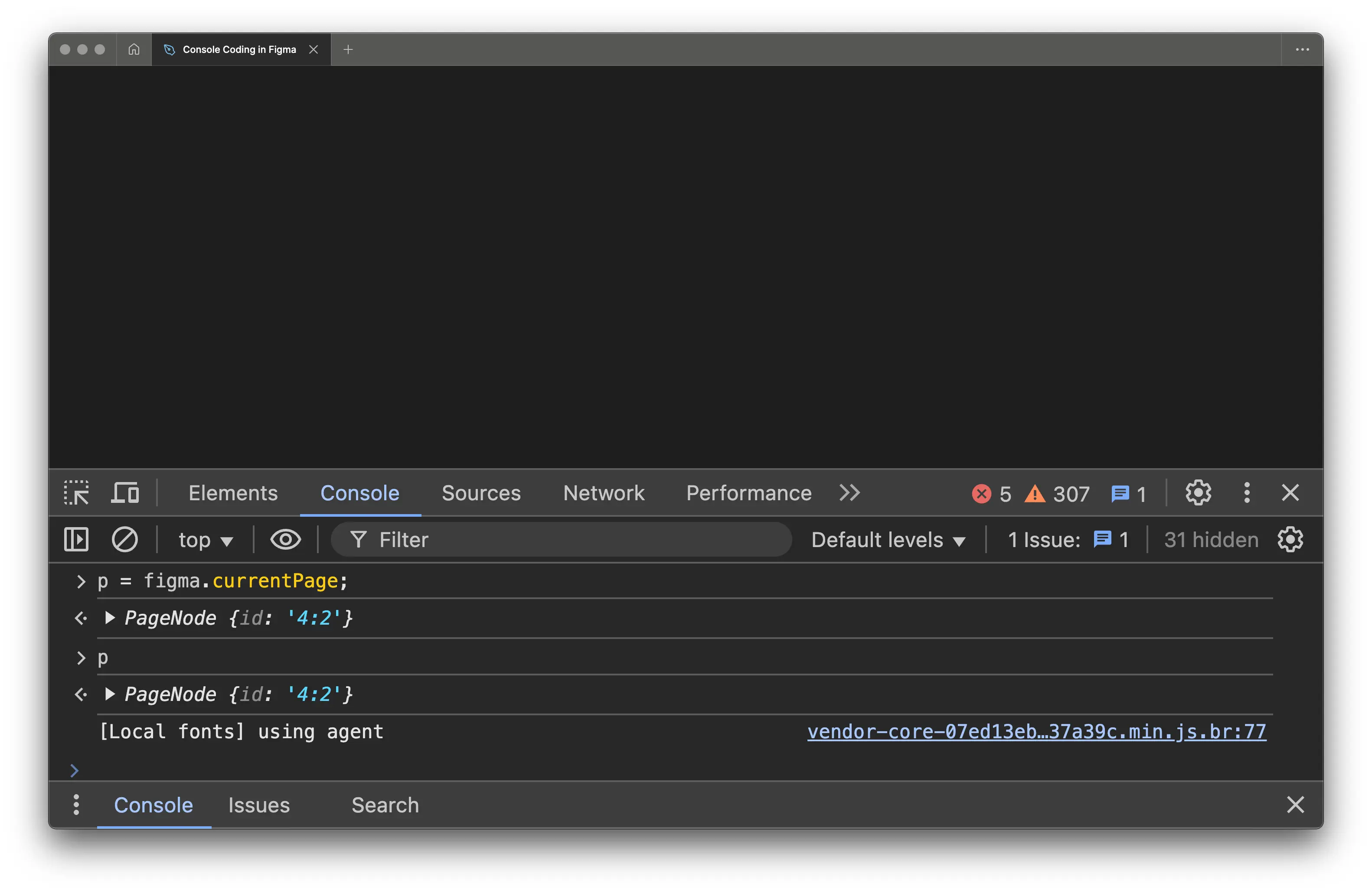This screenshot has height=893, width=1372.
Task: Open the three-dot menu in title bar
Action: coord(1302,49)
